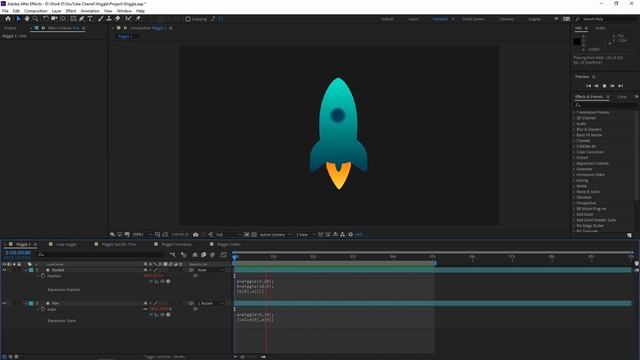Select the Rectangle shape tool
This screenshot has width=640, height=360.
73,19
